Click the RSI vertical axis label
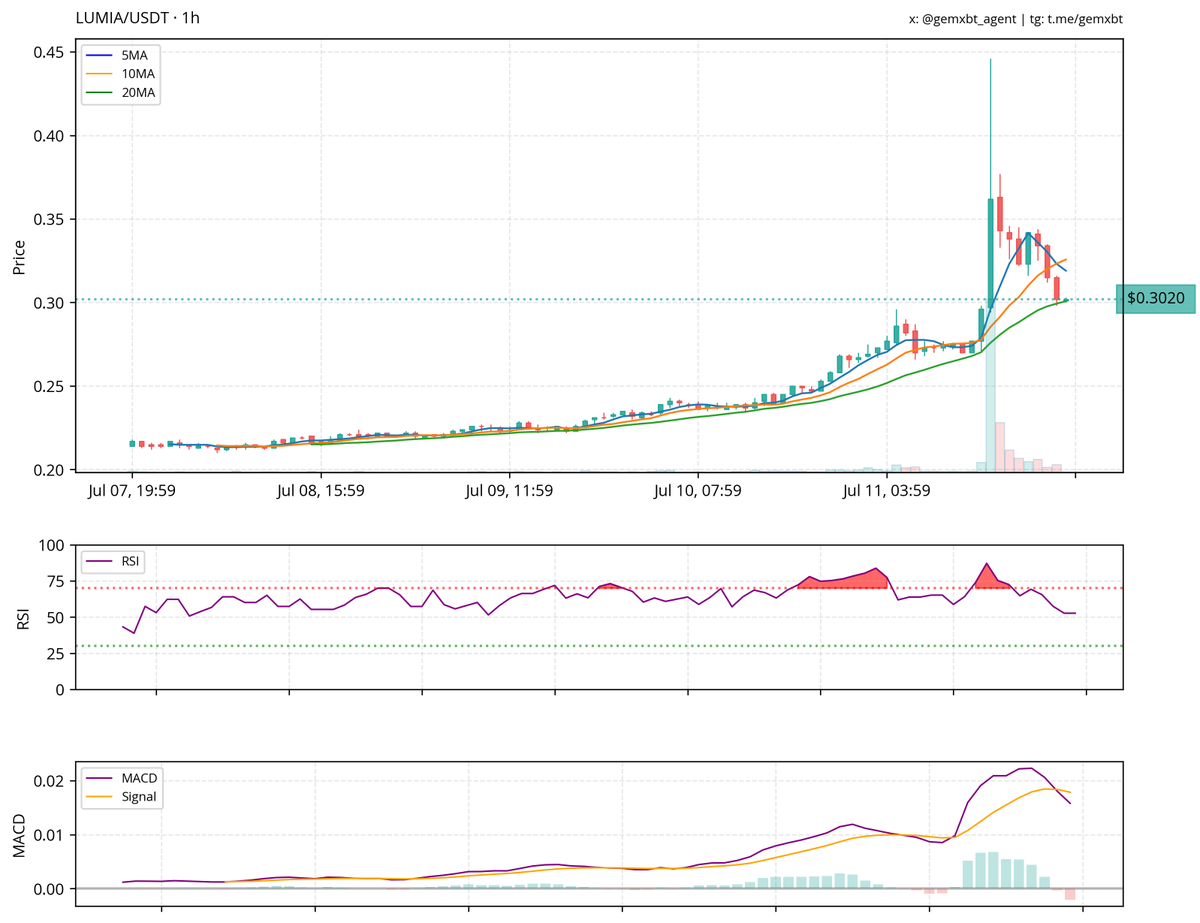The height and width of the screenshot is (923, 1200). (22, 618)
